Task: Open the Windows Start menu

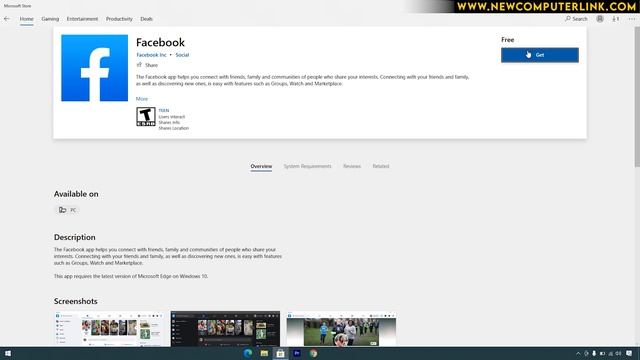Action: pyautogui.click(x=8, y=353)
